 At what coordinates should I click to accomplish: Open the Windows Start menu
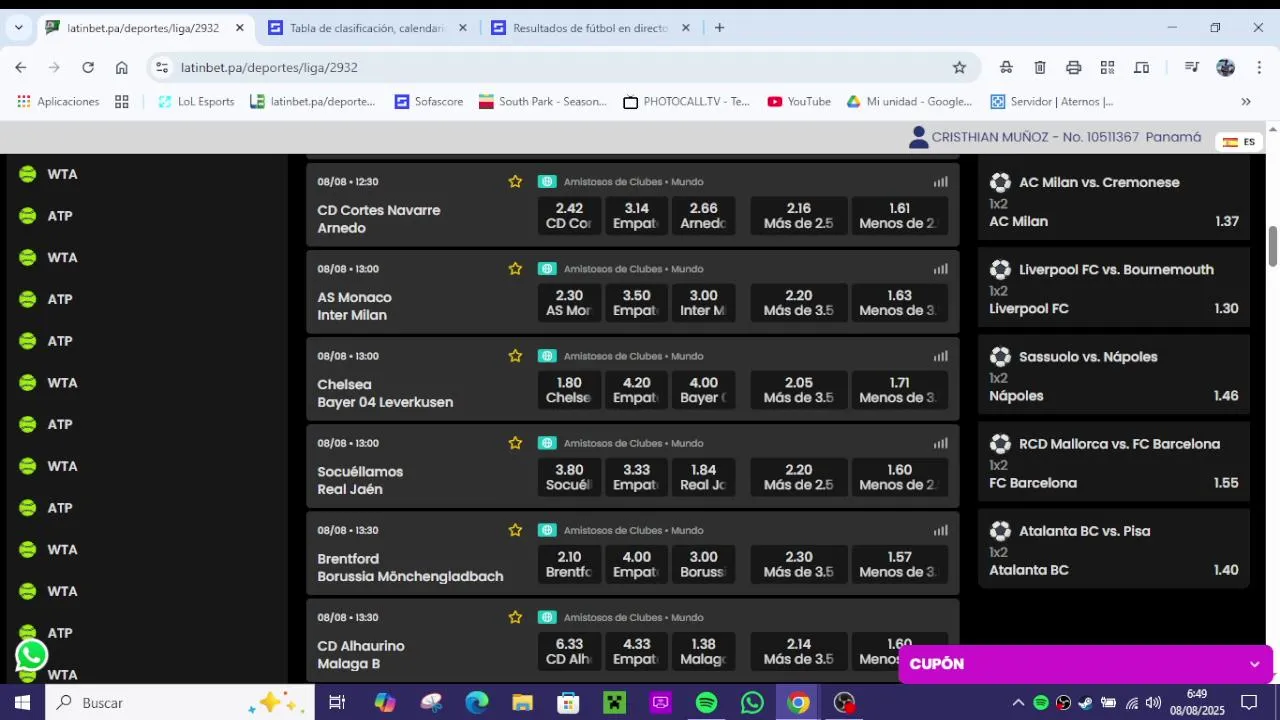point(22,703)
